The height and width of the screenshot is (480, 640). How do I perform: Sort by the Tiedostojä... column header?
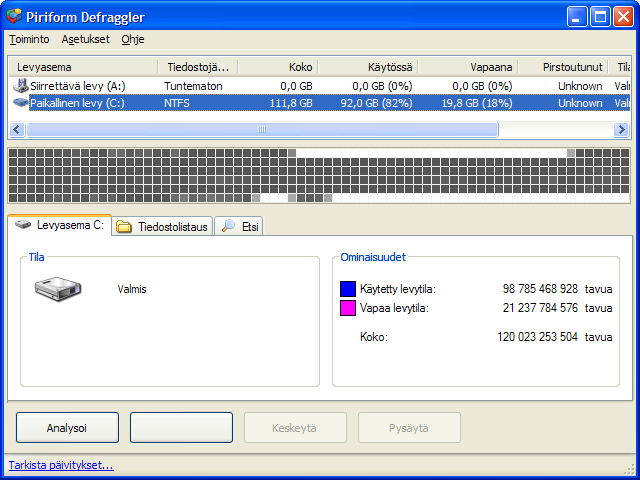198,67
